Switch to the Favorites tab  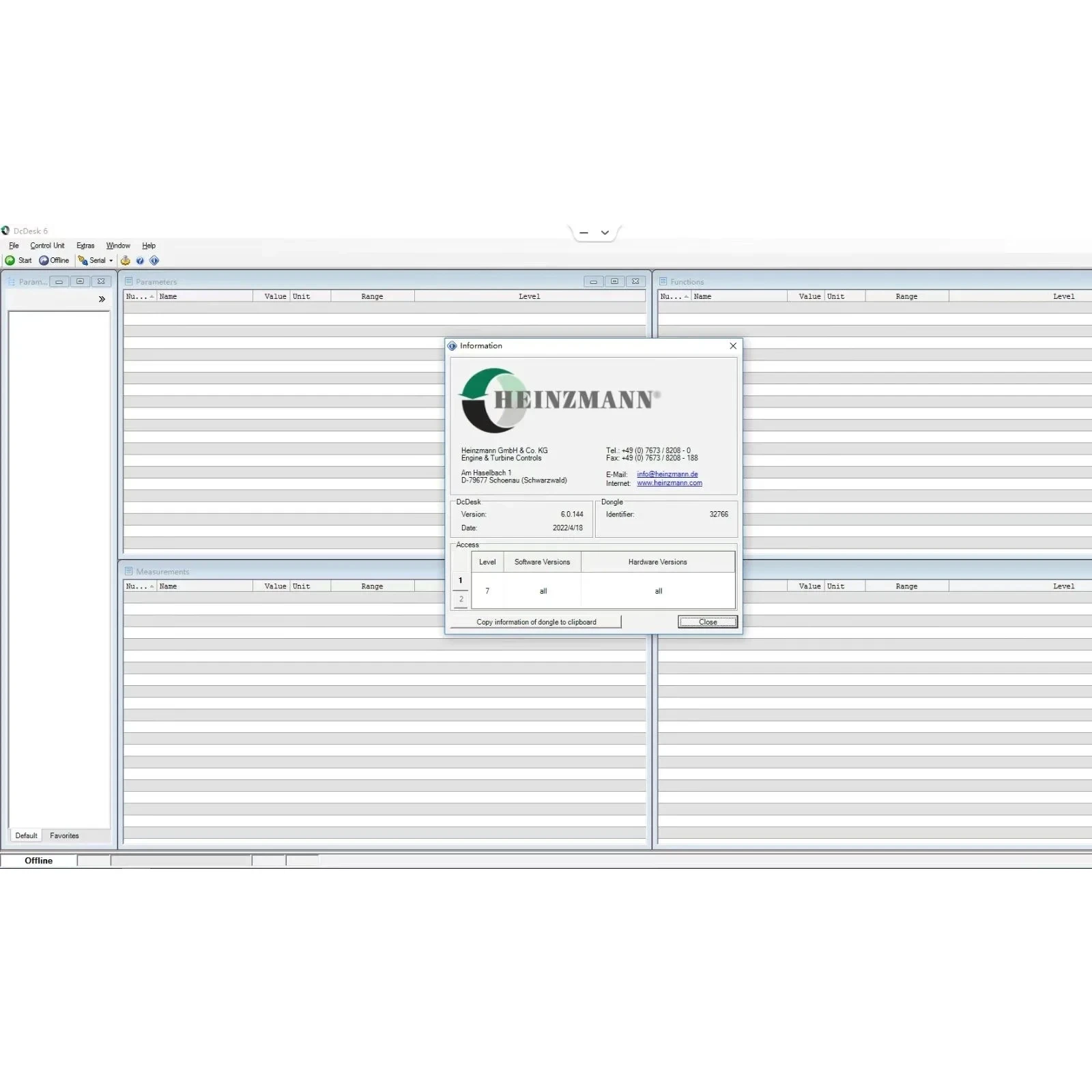pyautogui.click(x=64, y=835)
